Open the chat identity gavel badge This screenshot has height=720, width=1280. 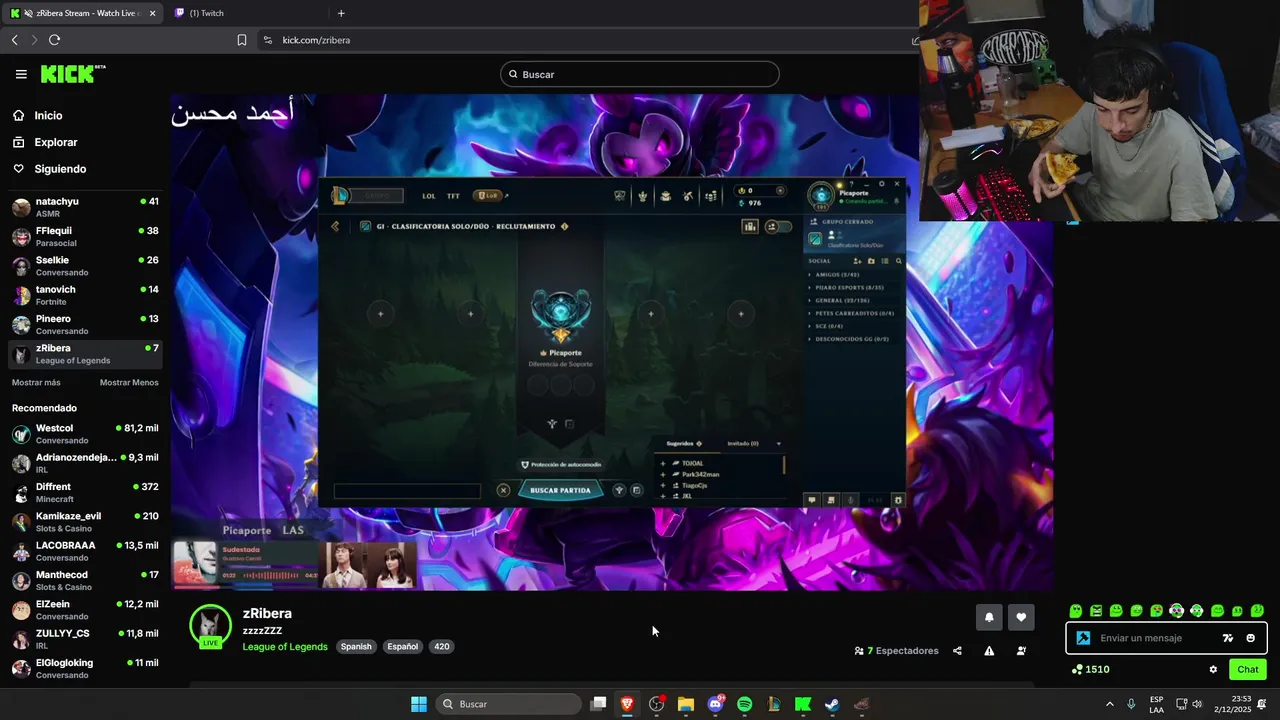tap(1083, 638)
